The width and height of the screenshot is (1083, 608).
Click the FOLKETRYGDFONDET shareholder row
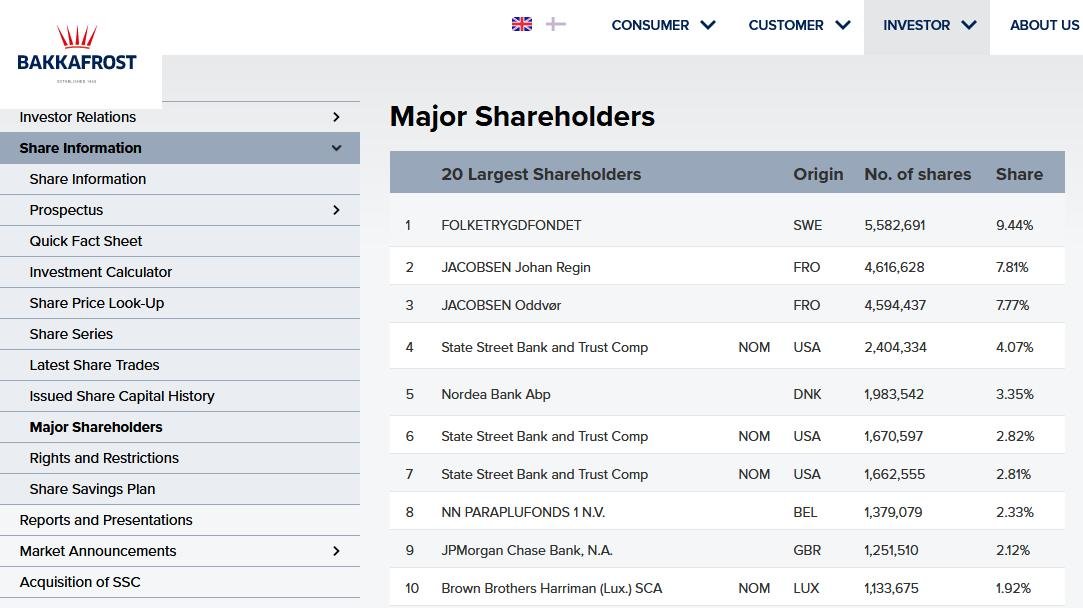coord(511,225)
